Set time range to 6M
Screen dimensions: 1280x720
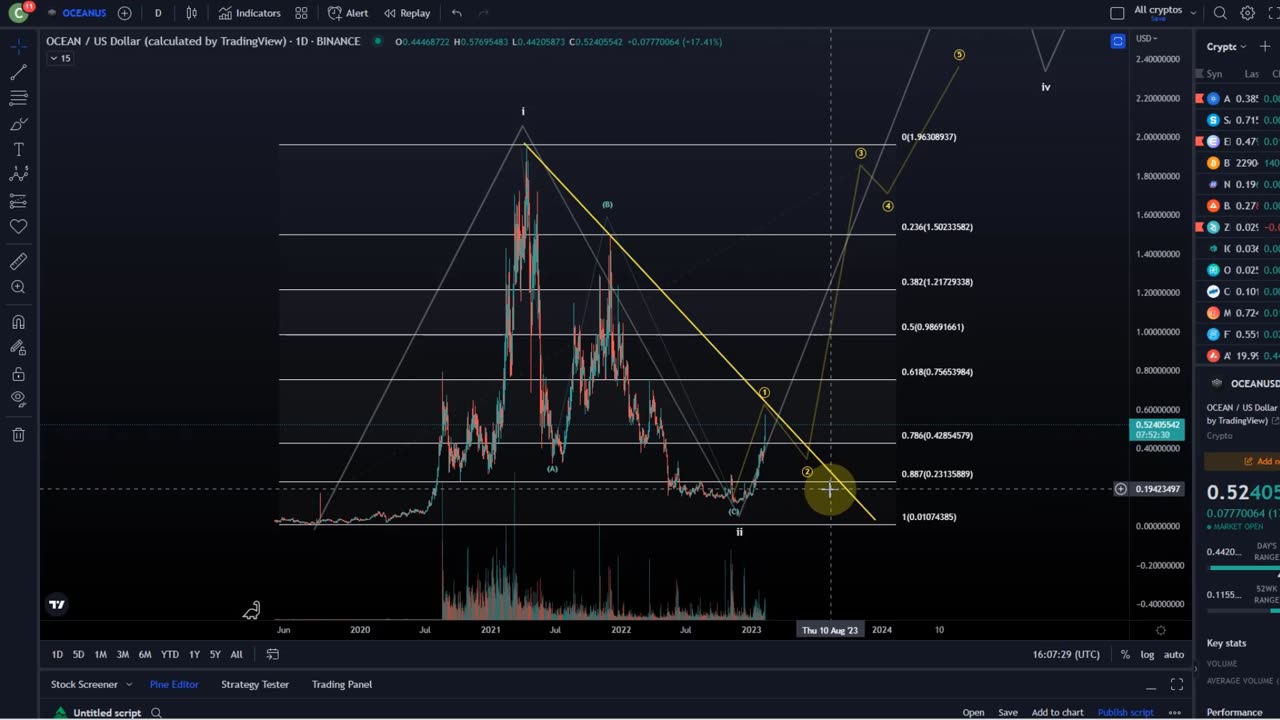[x=145, y=654]
